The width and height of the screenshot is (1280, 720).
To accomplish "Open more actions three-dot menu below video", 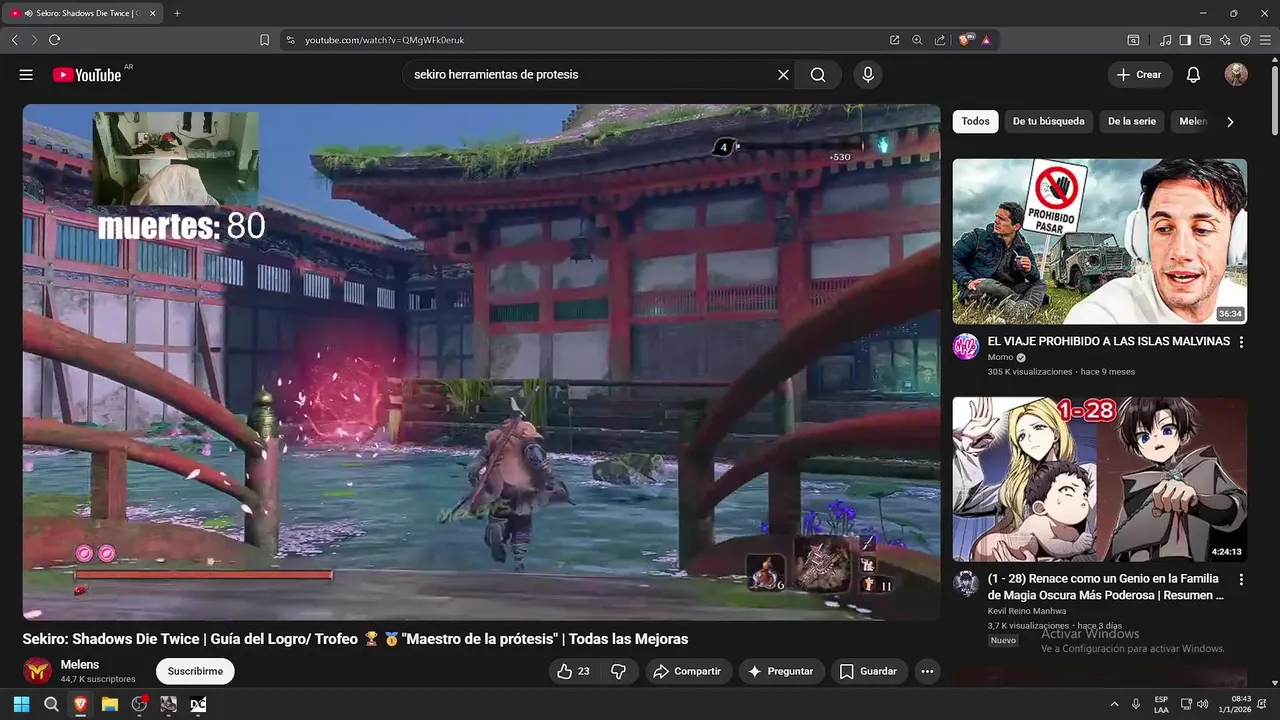I will coord(927,671).
